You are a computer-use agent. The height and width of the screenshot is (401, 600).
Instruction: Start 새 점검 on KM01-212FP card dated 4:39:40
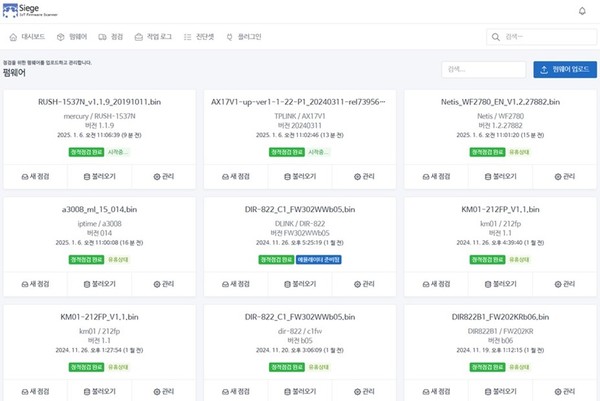437,284
